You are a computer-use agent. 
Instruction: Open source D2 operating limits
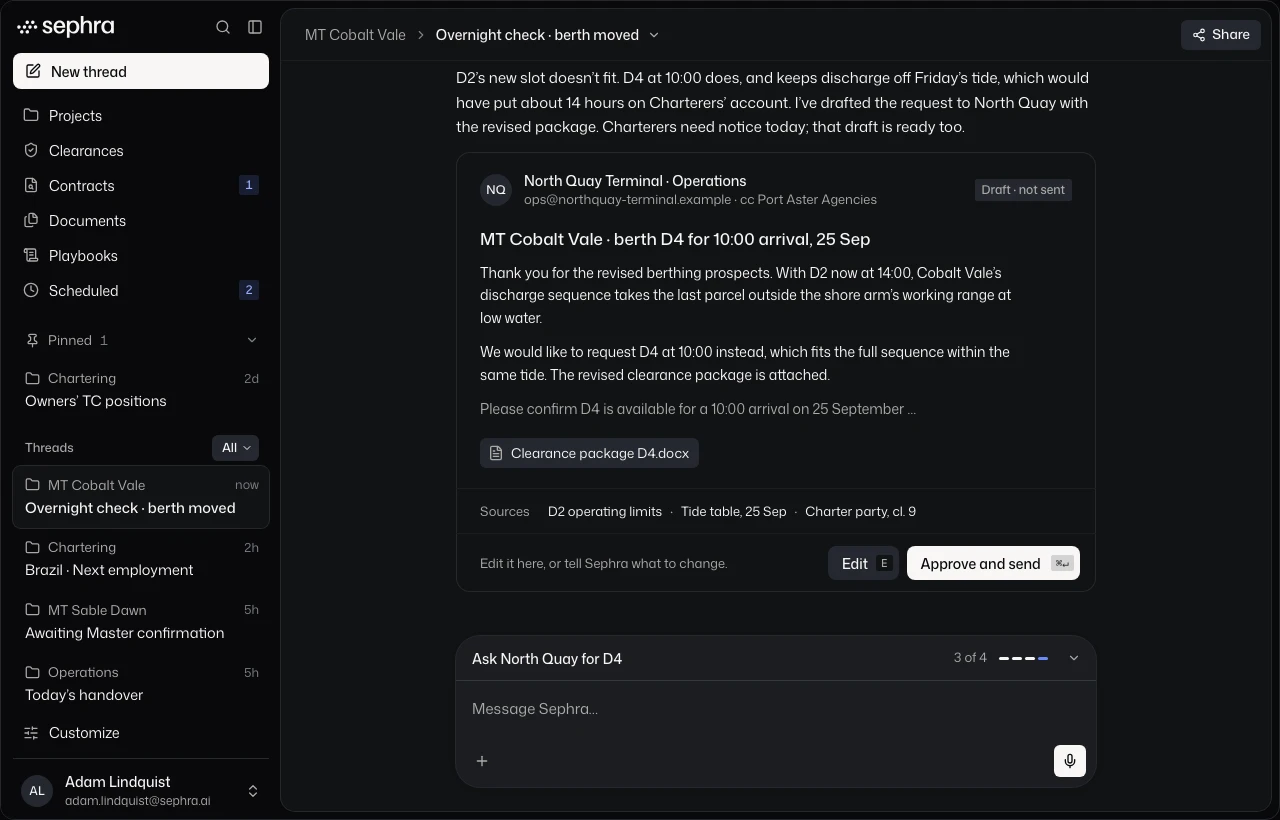click(x=605, y=512)
